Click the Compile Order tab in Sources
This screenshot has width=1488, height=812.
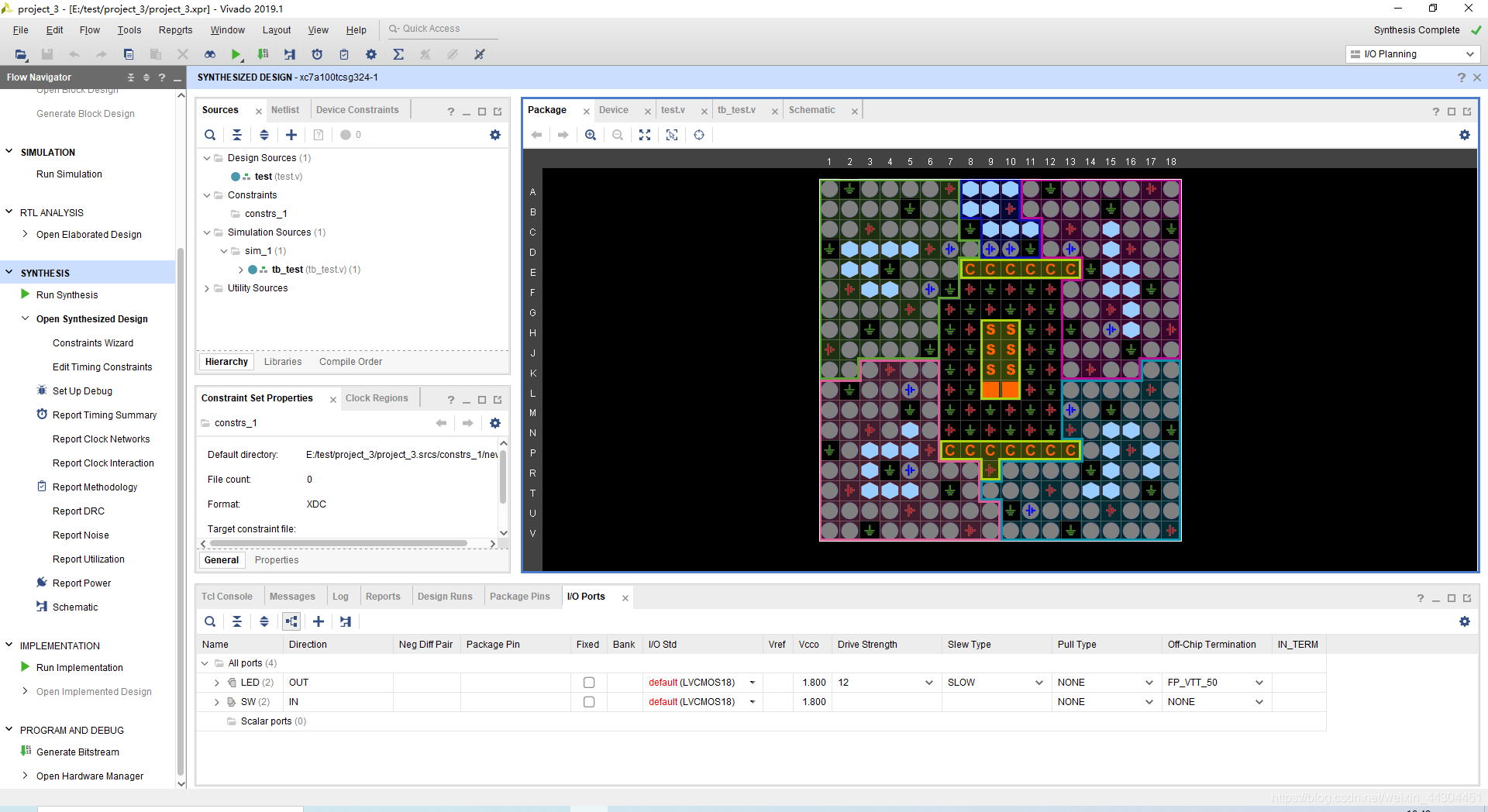[350, 362]
